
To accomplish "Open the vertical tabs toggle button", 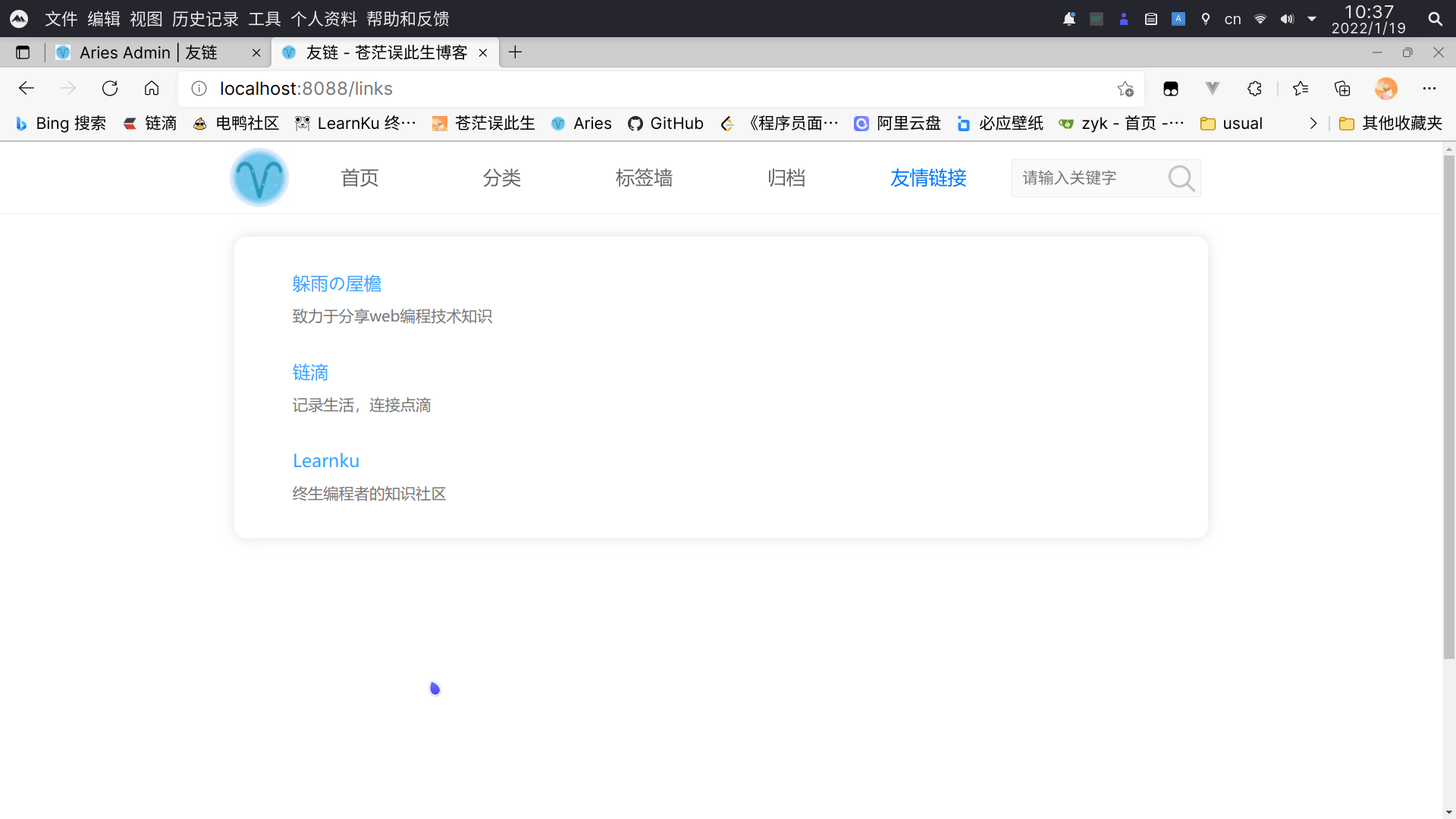I will (23, 52).
